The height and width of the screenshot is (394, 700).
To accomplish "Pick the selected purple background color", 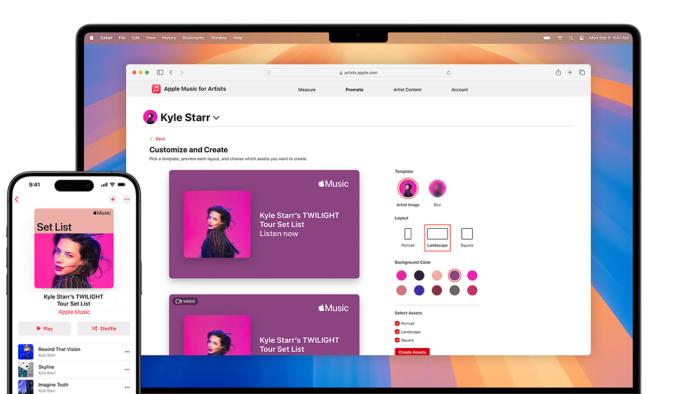I will point(454,275).
